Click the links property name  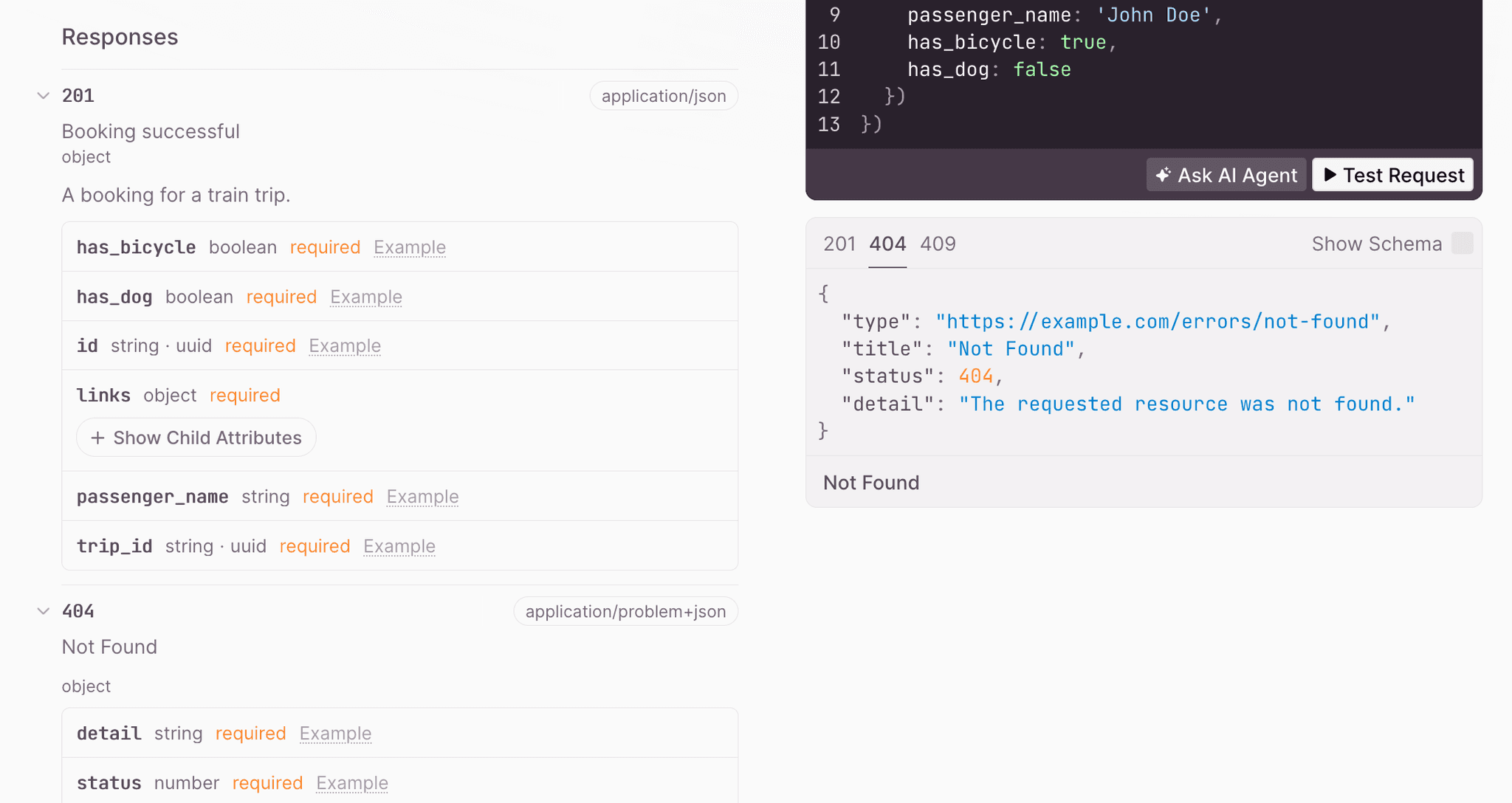pos(103,396)
